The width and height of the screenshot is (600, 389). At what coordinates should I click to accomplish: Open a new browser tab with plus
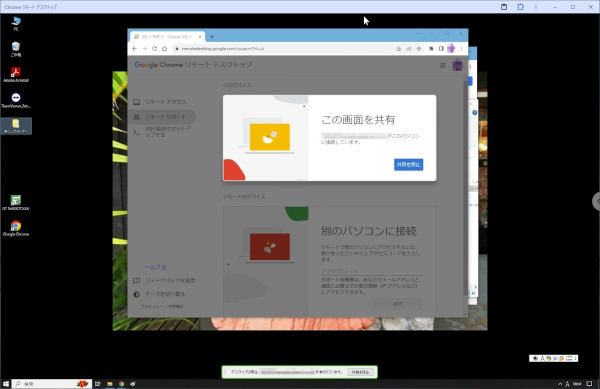(x=212, y=37)
